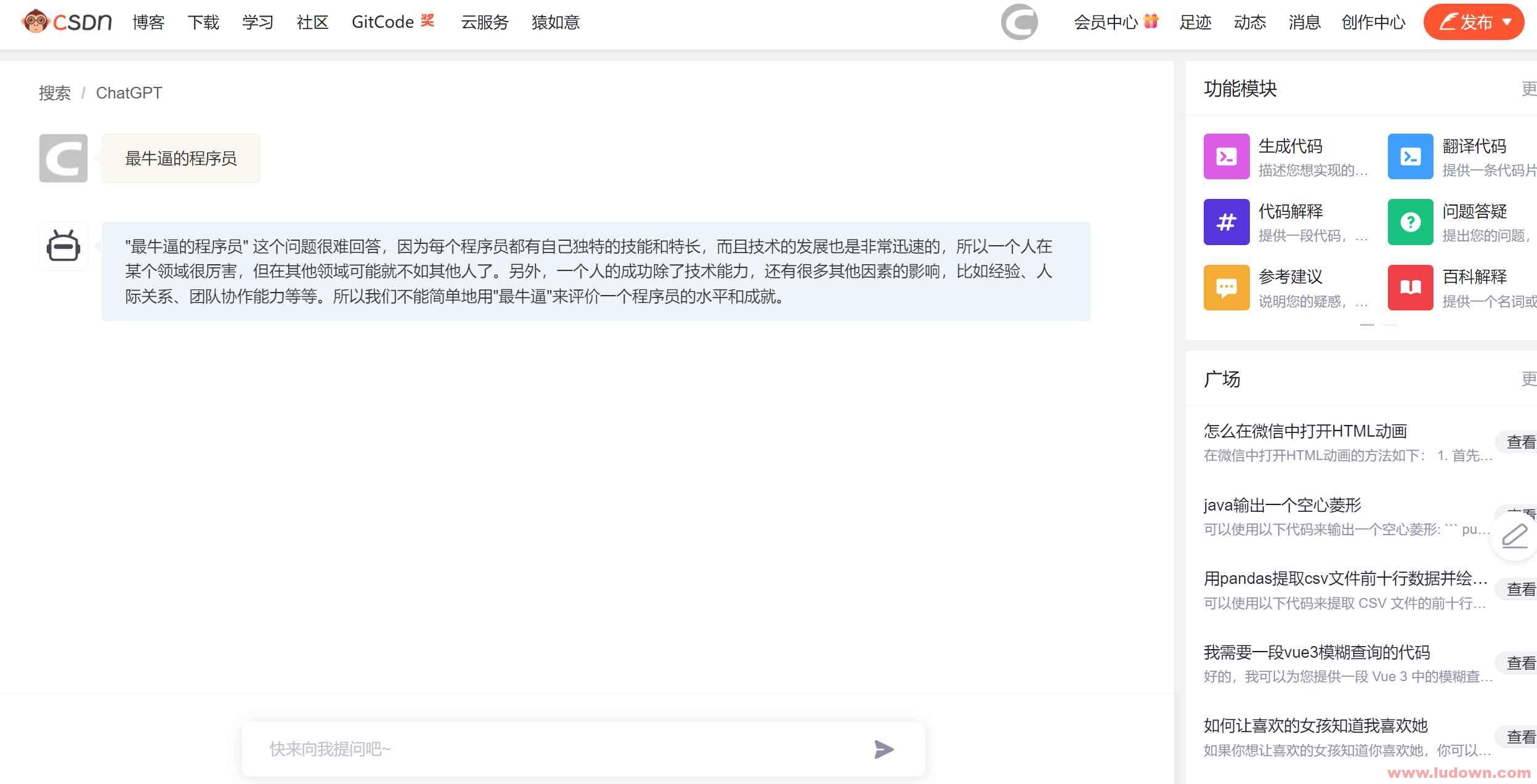Screen dimensions: 1537x784
Task: Select the 参考建议 module title
Action: [1291, 277]
